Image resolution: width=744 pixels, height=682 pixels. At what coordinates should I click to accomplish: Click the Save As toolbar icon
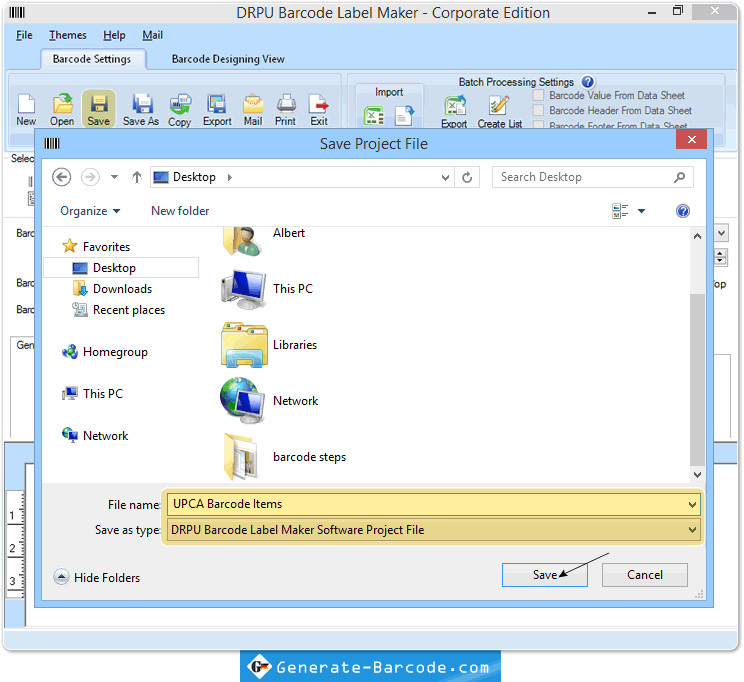pyautogui.click(x=141, y=110)
